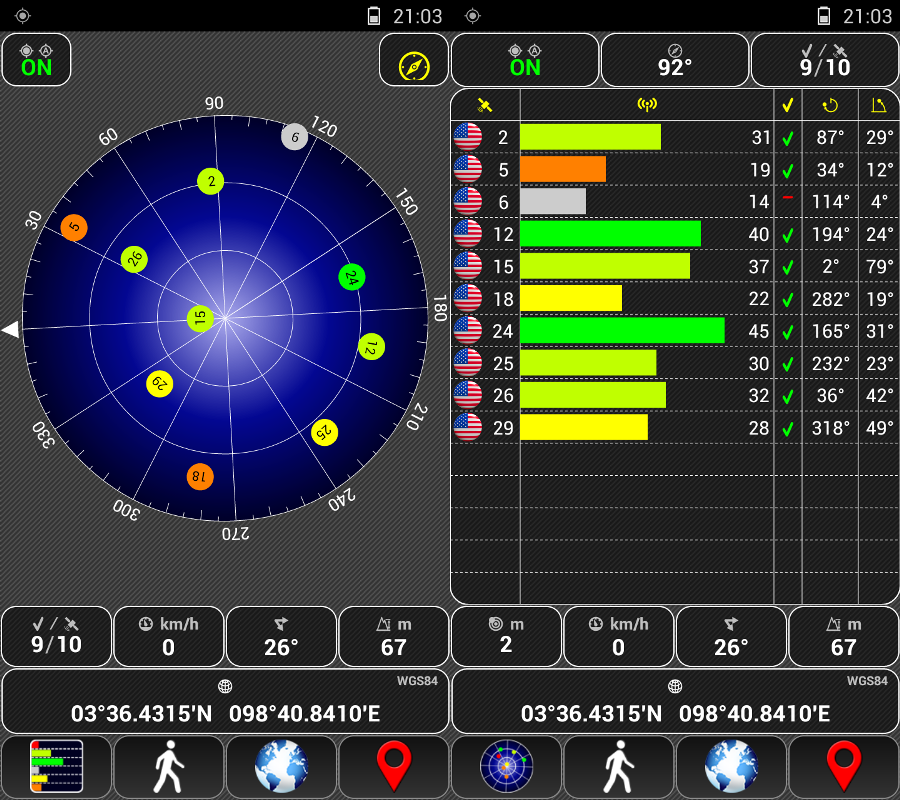
Task: Click the satellite ID column header icon
Action: (x=485, y=105)
